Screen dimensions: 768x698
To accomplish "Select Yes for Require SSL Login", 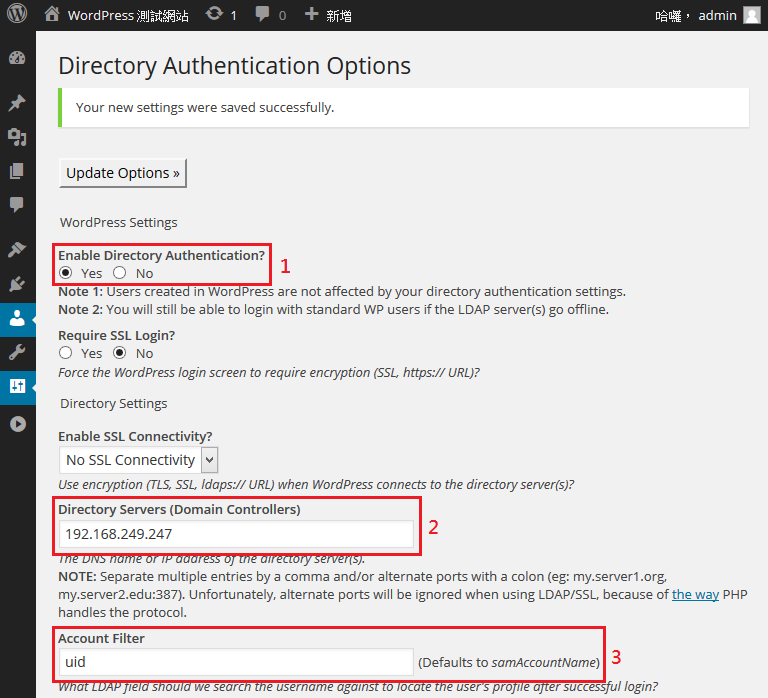I will point(66,353).
